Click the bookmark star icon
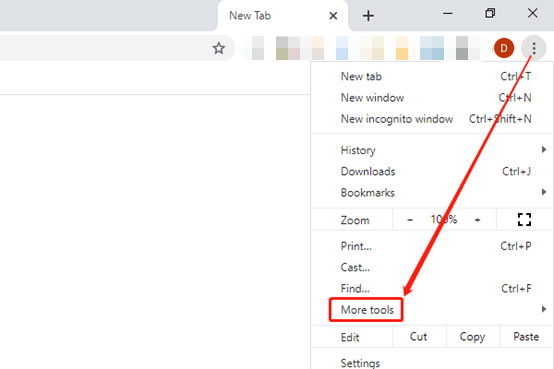554x369 pixels. click(219, 48)
